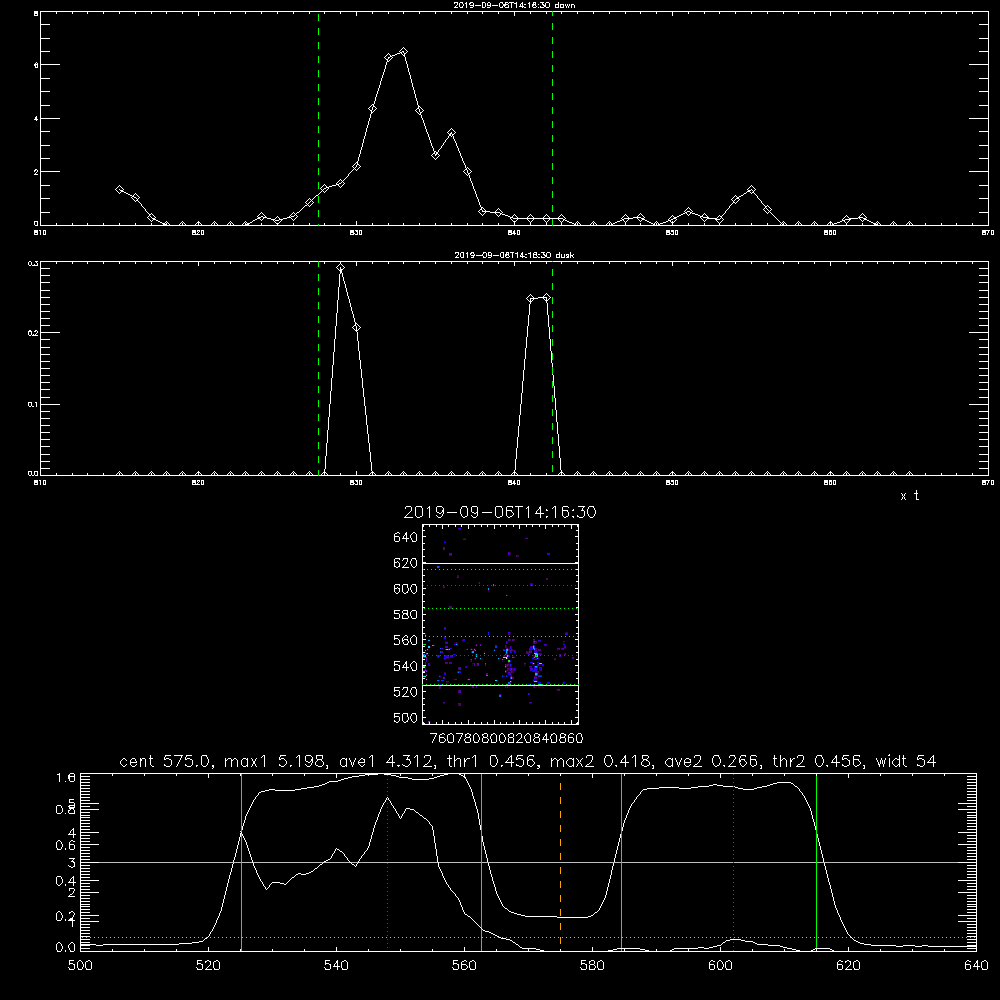1000x1000 pixels.
Task: Click the dusk diamond marker just above 0.2
Action: pos(357,327)
